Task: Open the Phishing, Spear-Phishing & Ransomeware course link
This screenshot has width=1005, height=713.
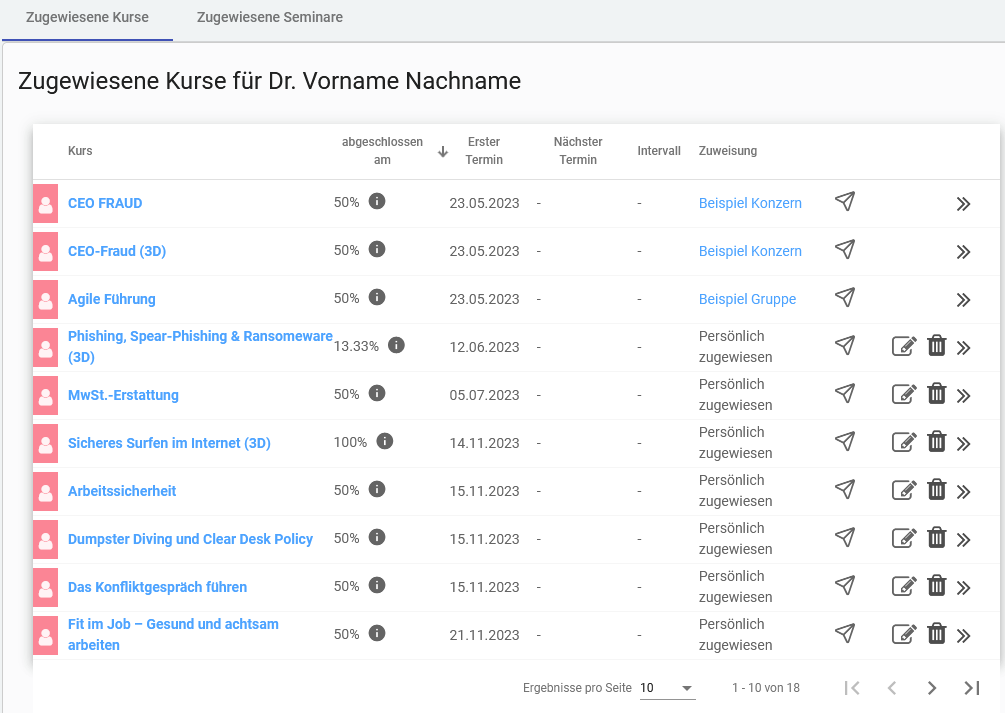Action: point(200,337)
